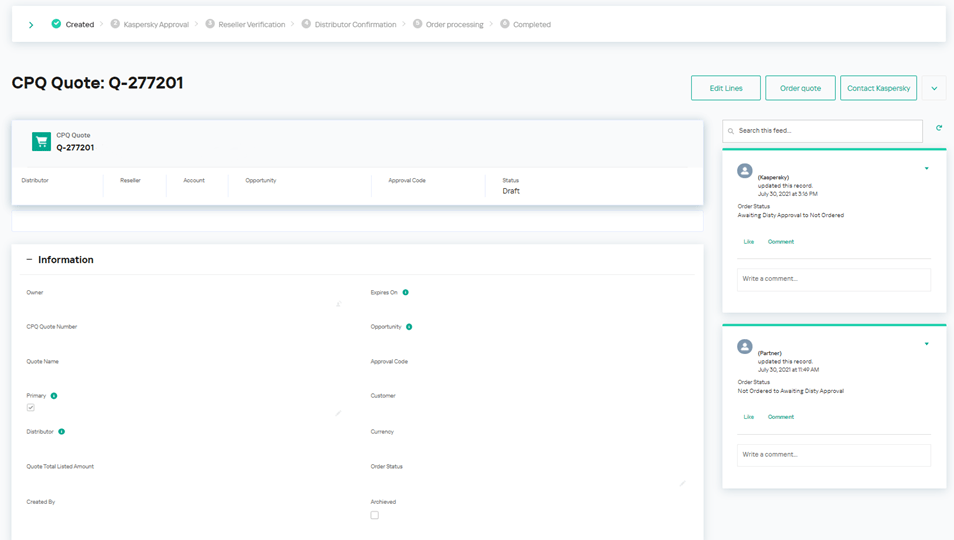Comment on the Kaspersky feed post
Screen dimensions: 954x540
coord(781,242)
